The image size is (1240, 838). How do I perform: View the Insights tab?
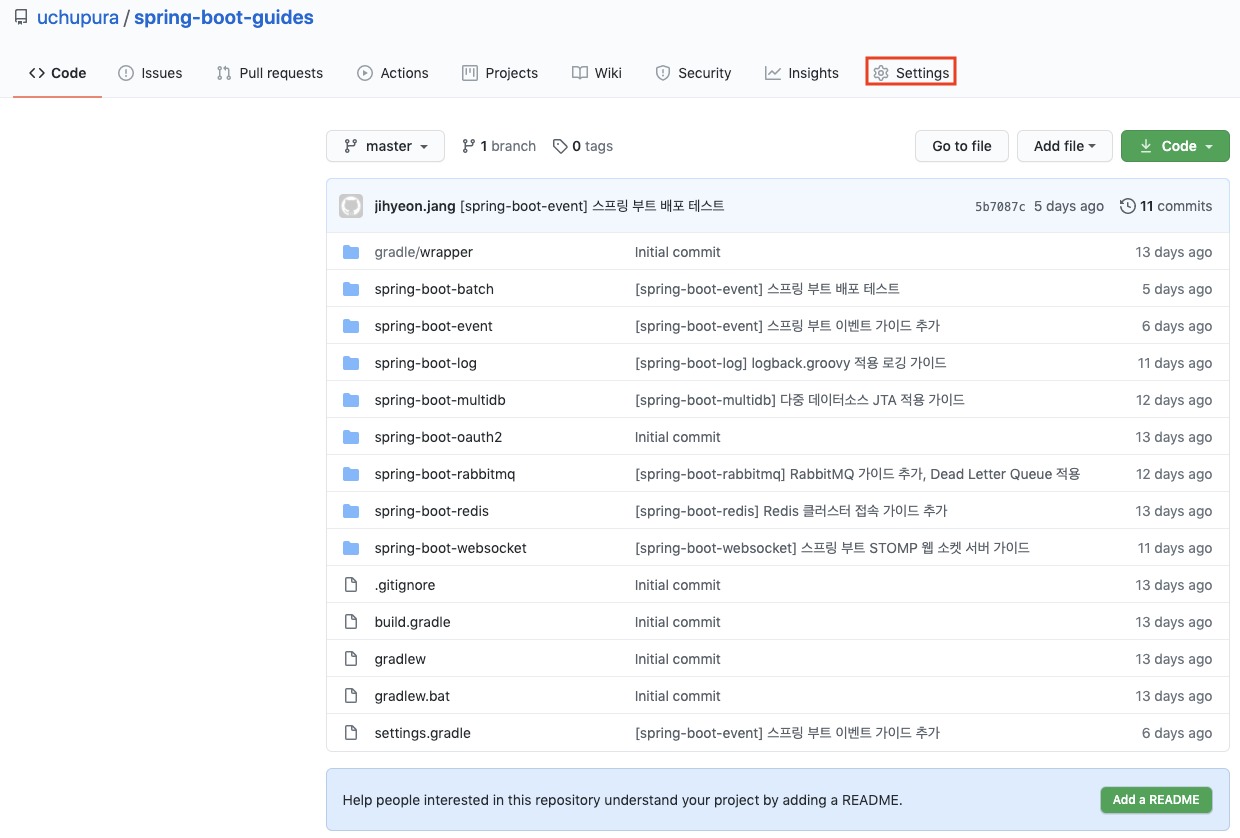(802, 73)
